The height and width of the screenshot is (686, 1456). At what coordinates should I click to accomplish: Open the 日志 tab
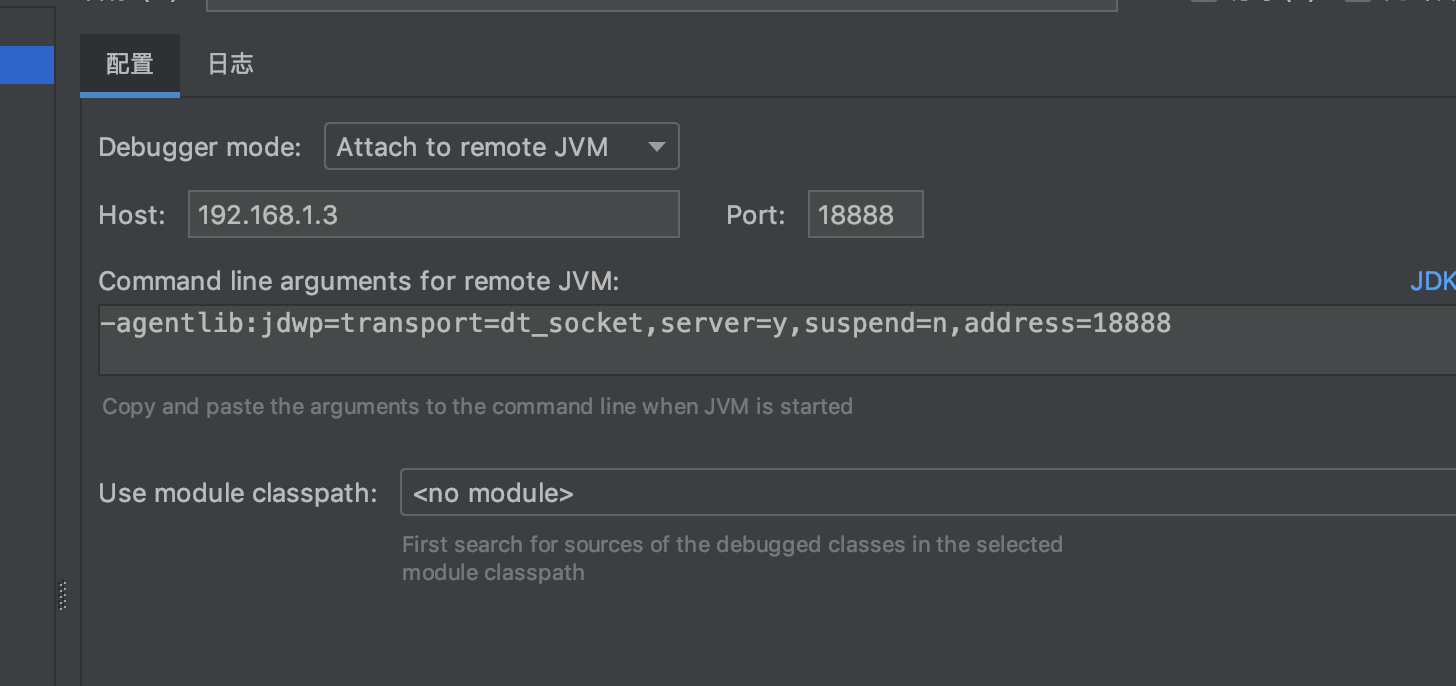[230, 65]
